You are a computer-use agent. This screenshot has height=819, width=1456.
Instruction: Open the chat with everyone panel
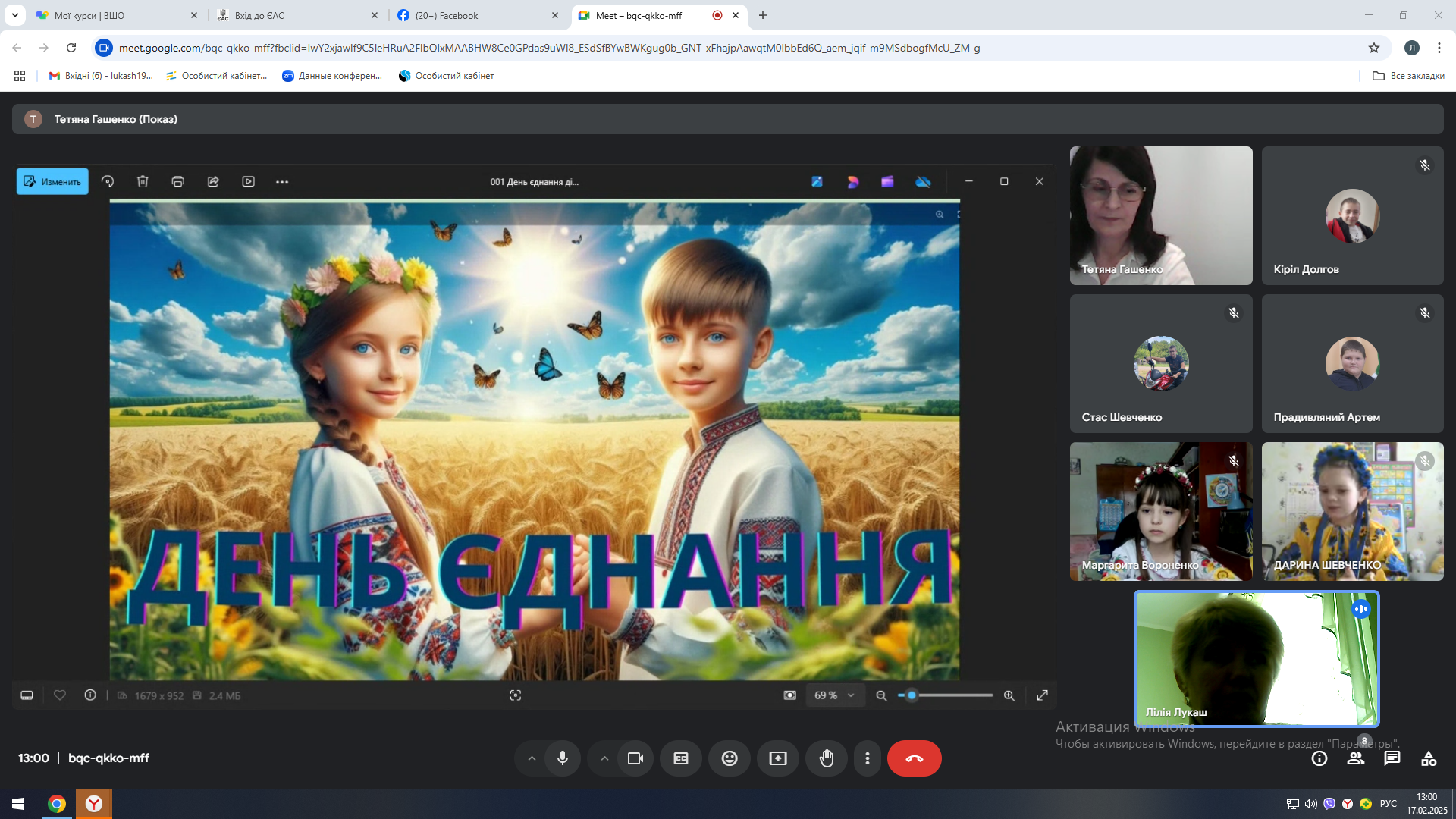1392,758
